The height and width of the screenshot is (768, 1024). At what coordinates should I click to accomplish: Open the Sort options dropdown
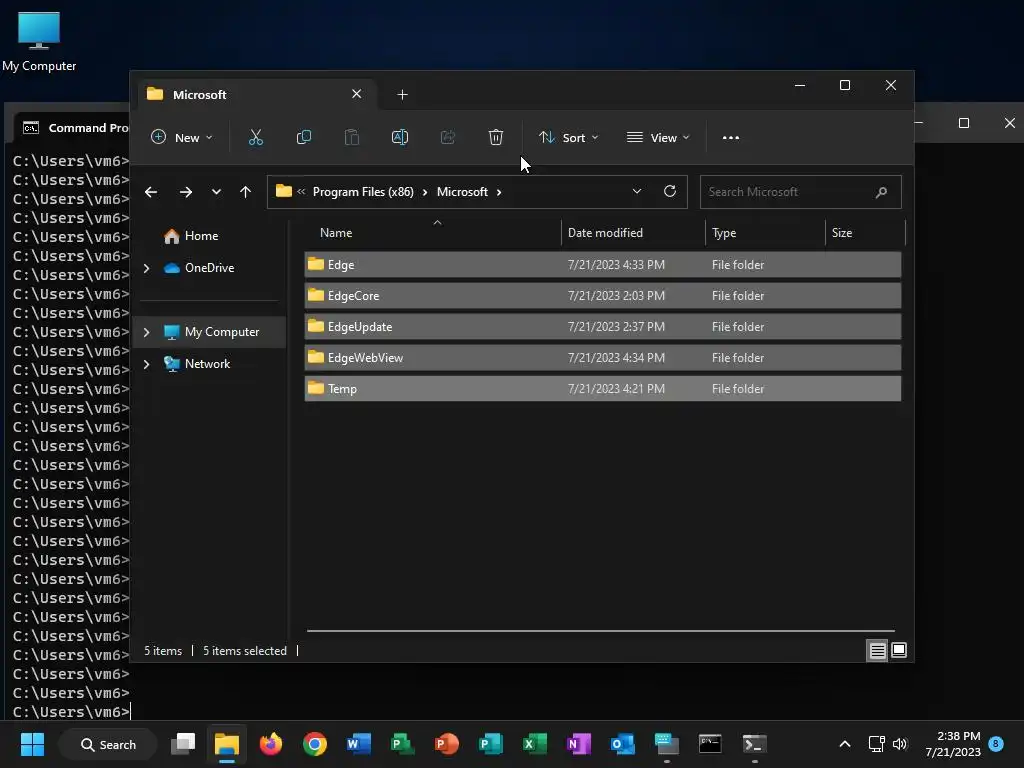[x=568, y=138]
